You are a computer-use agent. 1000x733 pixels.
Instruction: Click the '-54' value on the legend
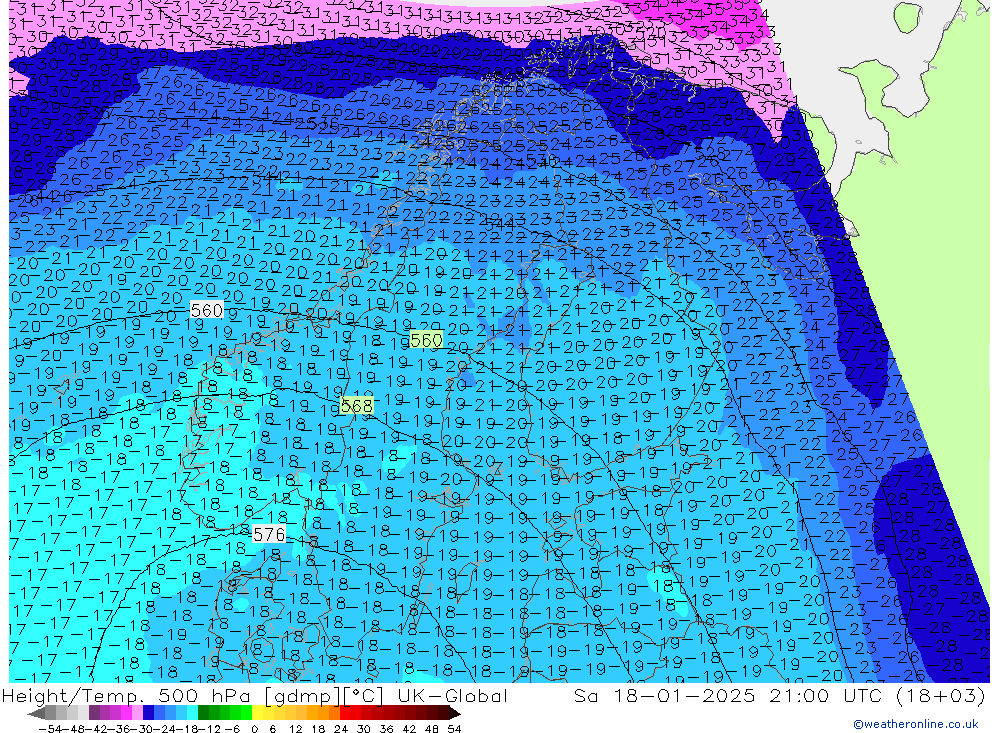click(50, 729)
